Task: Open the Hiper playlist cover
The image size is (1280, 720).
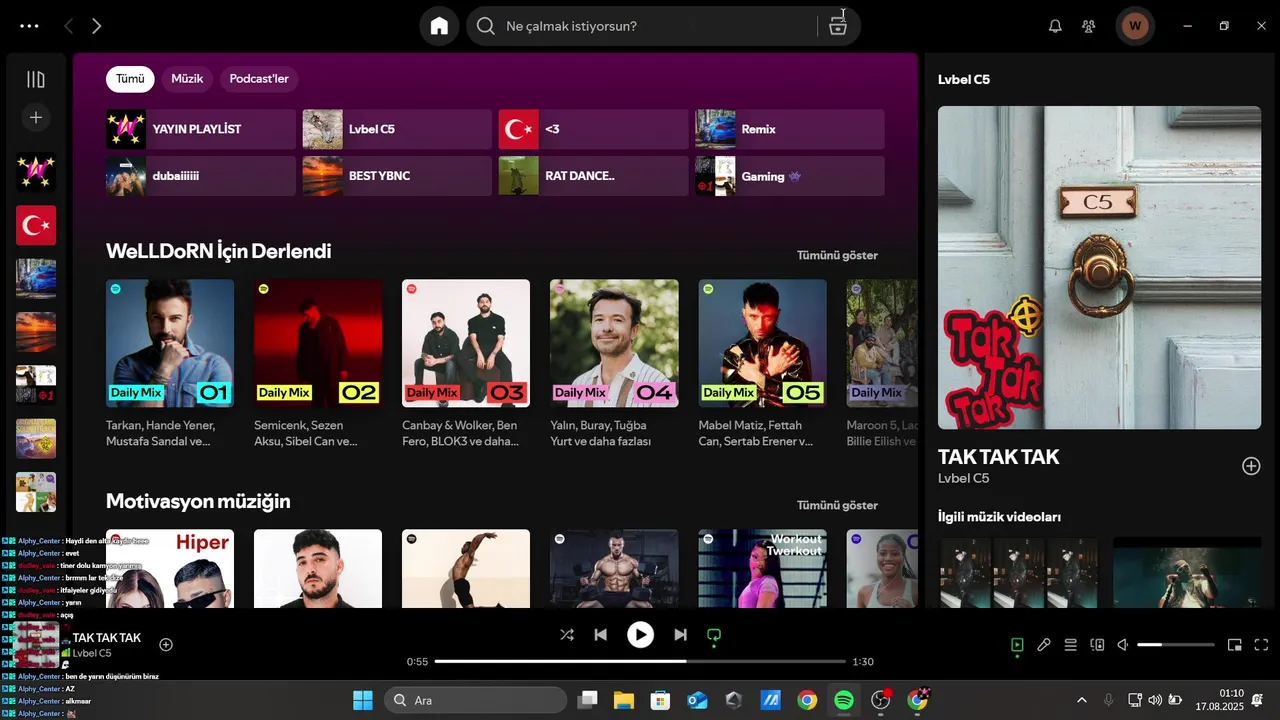Action: tap(170, 568)
